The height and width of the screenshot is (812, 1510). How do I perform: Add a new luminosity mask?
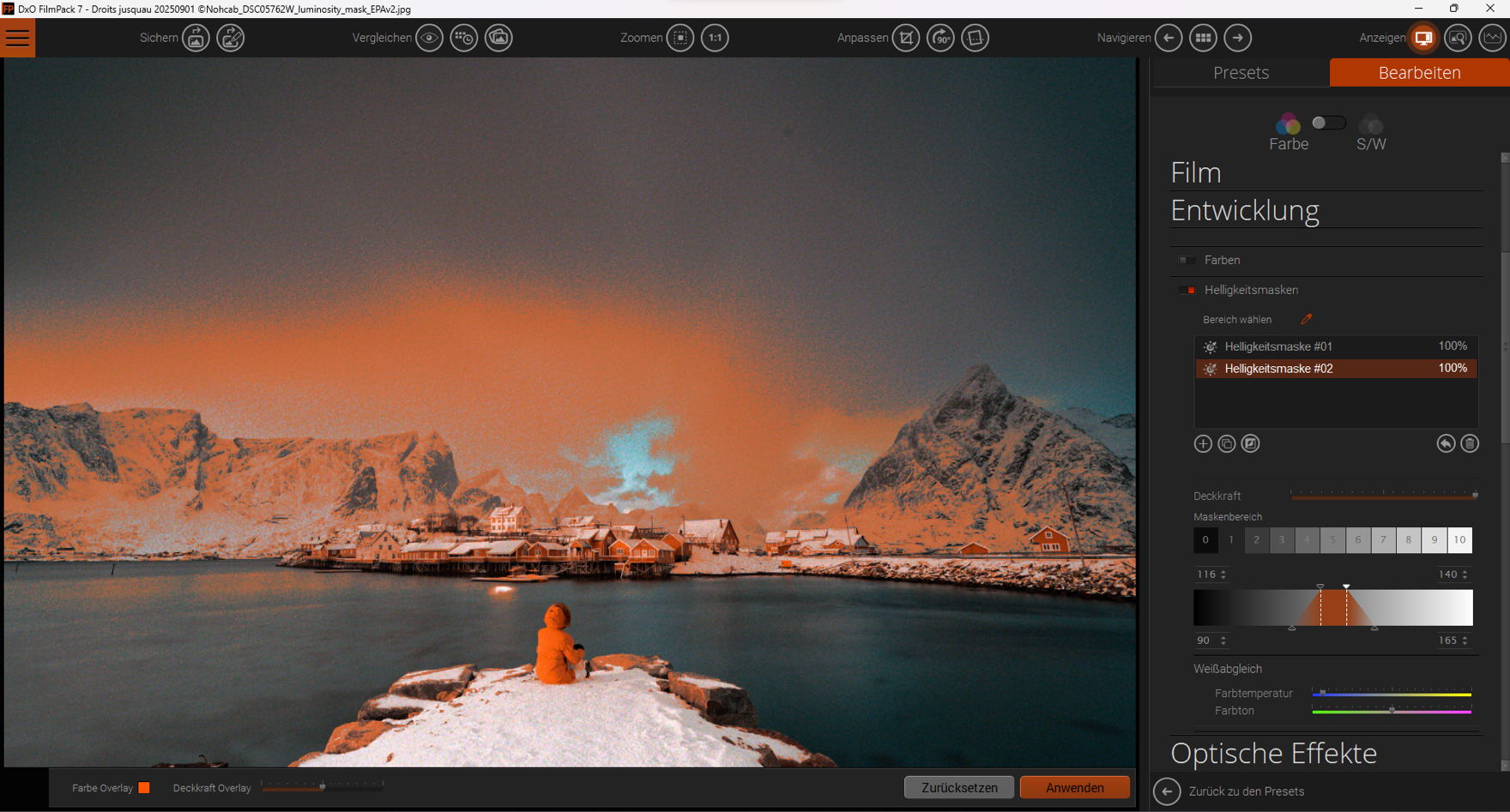tap(1203, 443)
